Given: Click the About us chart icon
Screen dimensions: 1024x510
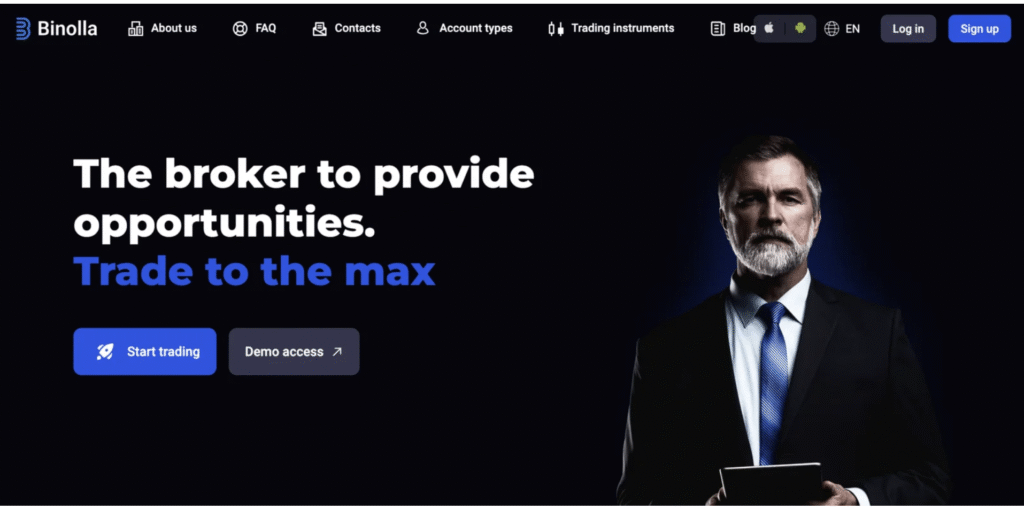Looking at the screenshot, I should (136, 29).
